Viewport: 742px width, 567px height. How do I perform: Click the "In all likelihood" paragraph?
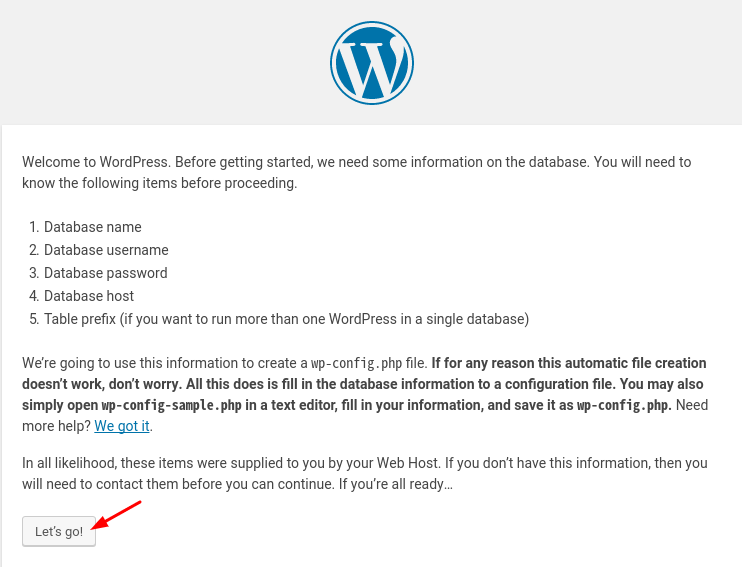coord(364,473)
